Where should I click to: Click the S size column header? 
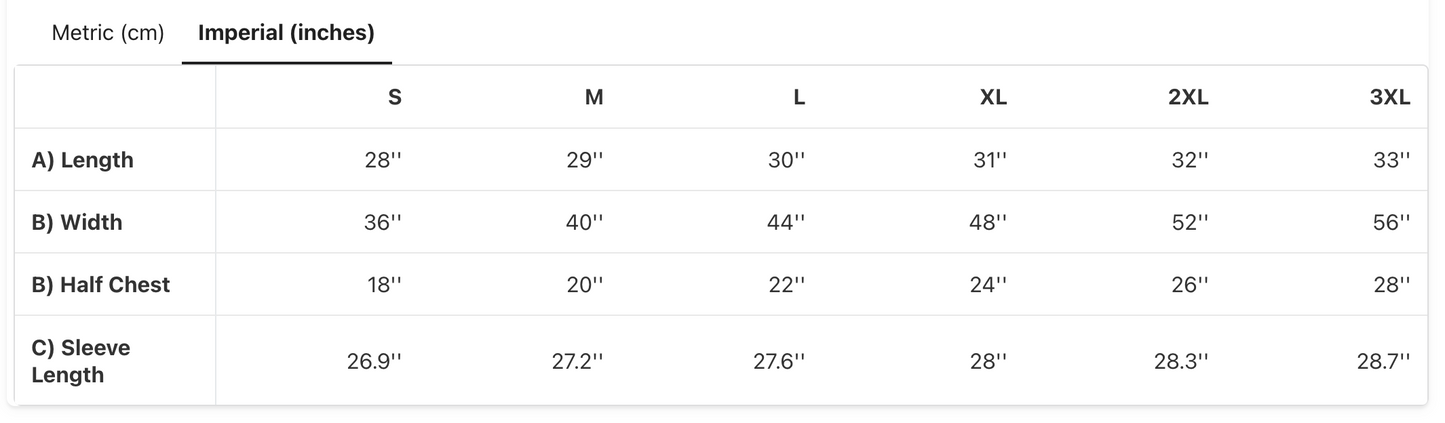tap(394, 98)
